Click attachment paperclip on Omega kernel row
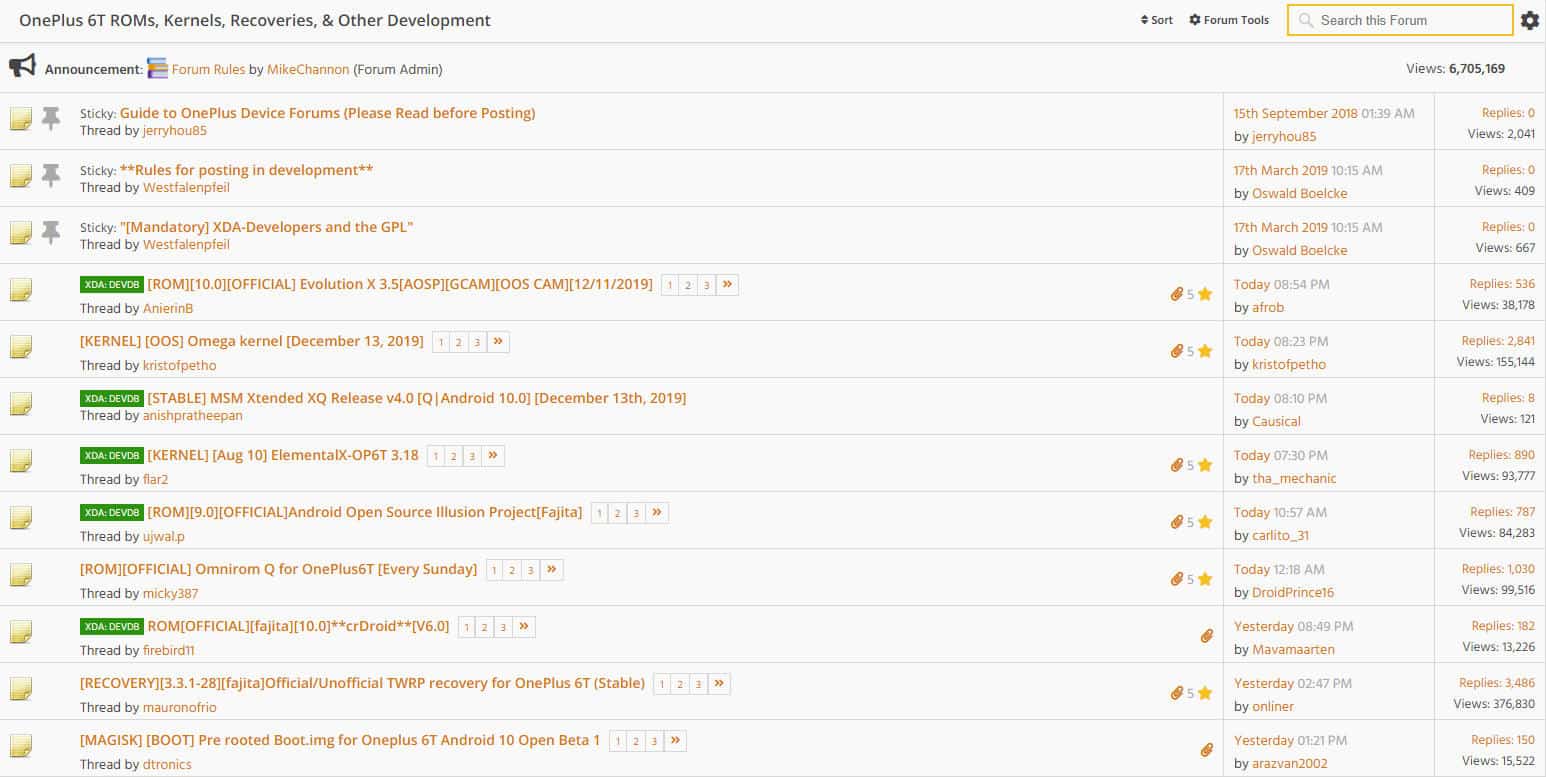Viewport: 1546px width, 777px height. pyautogui.click(x=1177, y=351)
